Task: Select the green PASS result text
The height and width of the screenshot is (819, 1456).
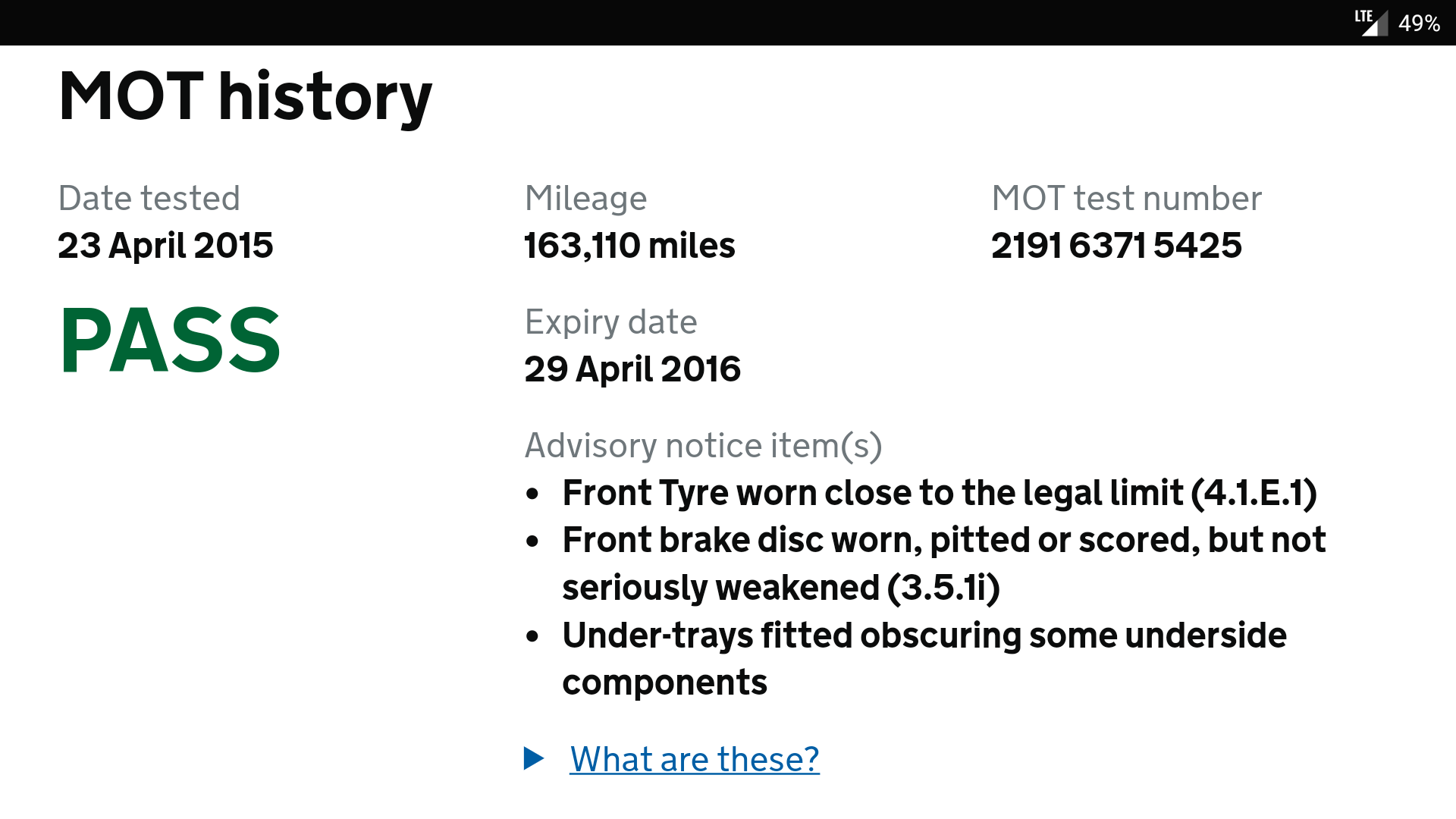Action: click(x=171, y=340)
